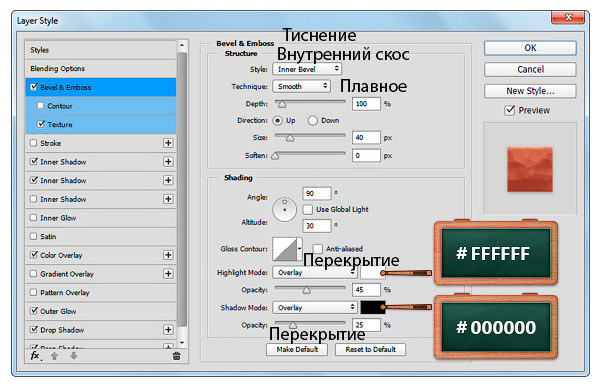Uncheck the Color Overlay checkbox
Screen dimensions: 600x387
coord(34,255)
